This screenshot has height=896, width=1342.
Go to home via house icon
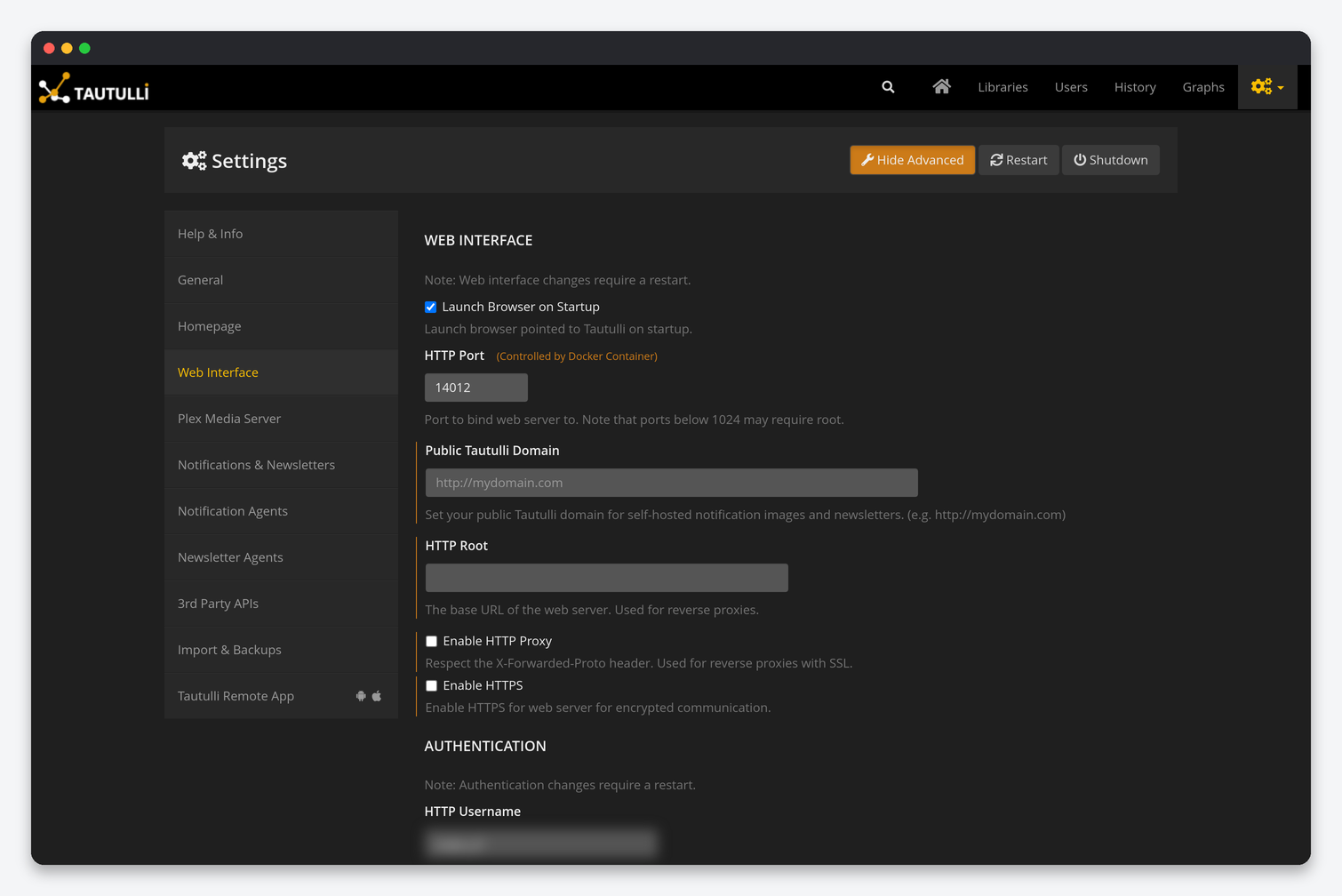pos(941,86)
